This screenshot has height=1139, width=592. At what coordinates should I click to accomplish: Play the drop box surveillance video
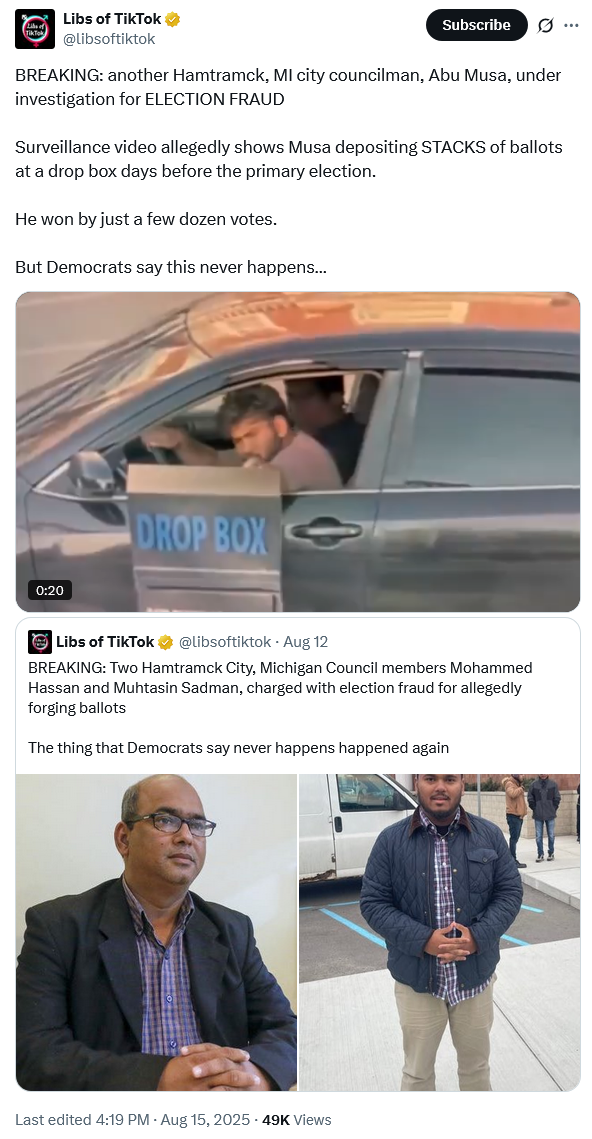pos(298,452)
